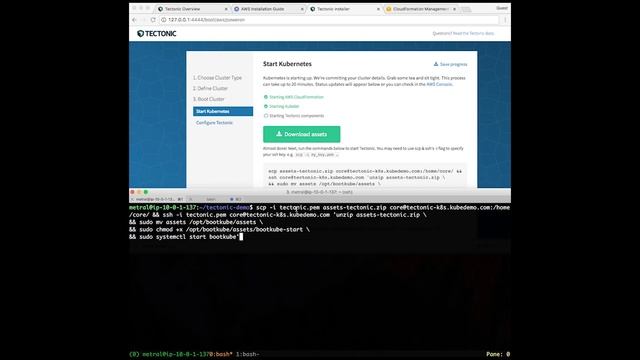This screenshot has width=640, height=360.
Task: Click the Starting Tectonic components status circle
Action: [x=266, y=116]
